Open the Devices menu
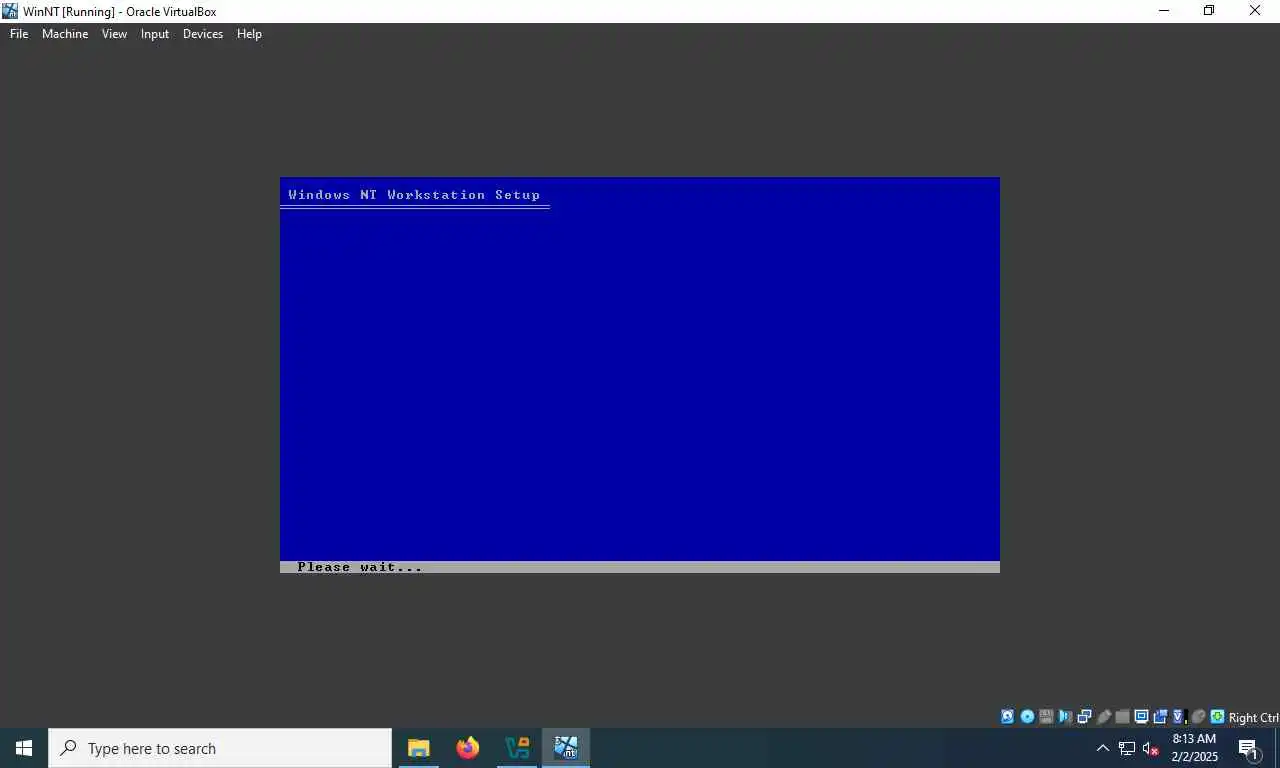Viewport: 1280px width, 768px height. pos(203,34)
